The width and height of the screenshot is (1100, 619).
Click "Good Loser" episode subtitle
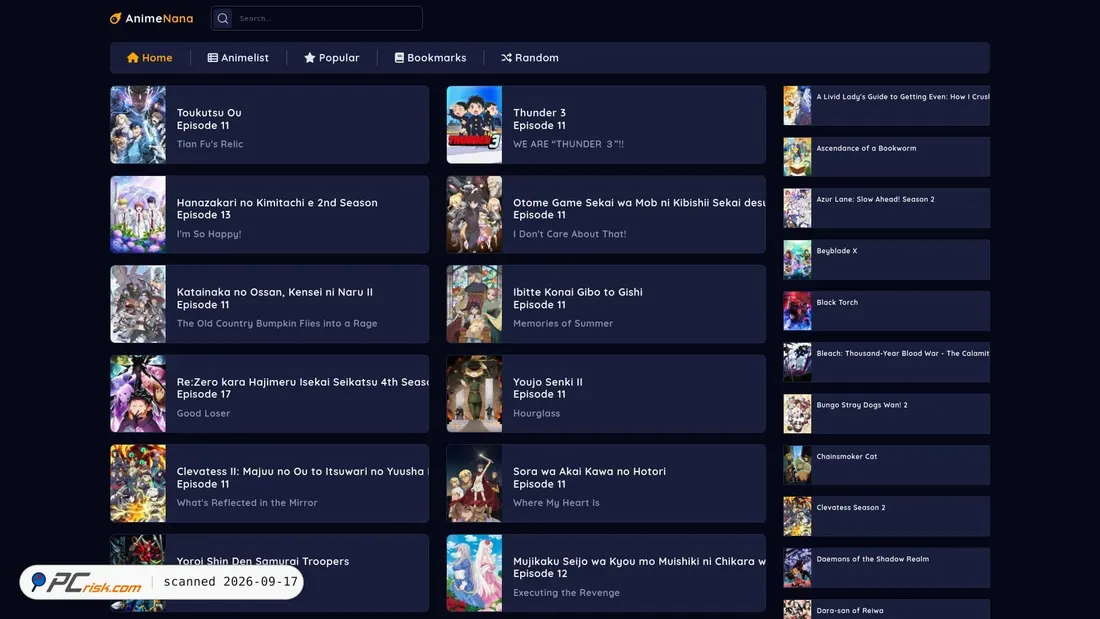coord(203,413)
